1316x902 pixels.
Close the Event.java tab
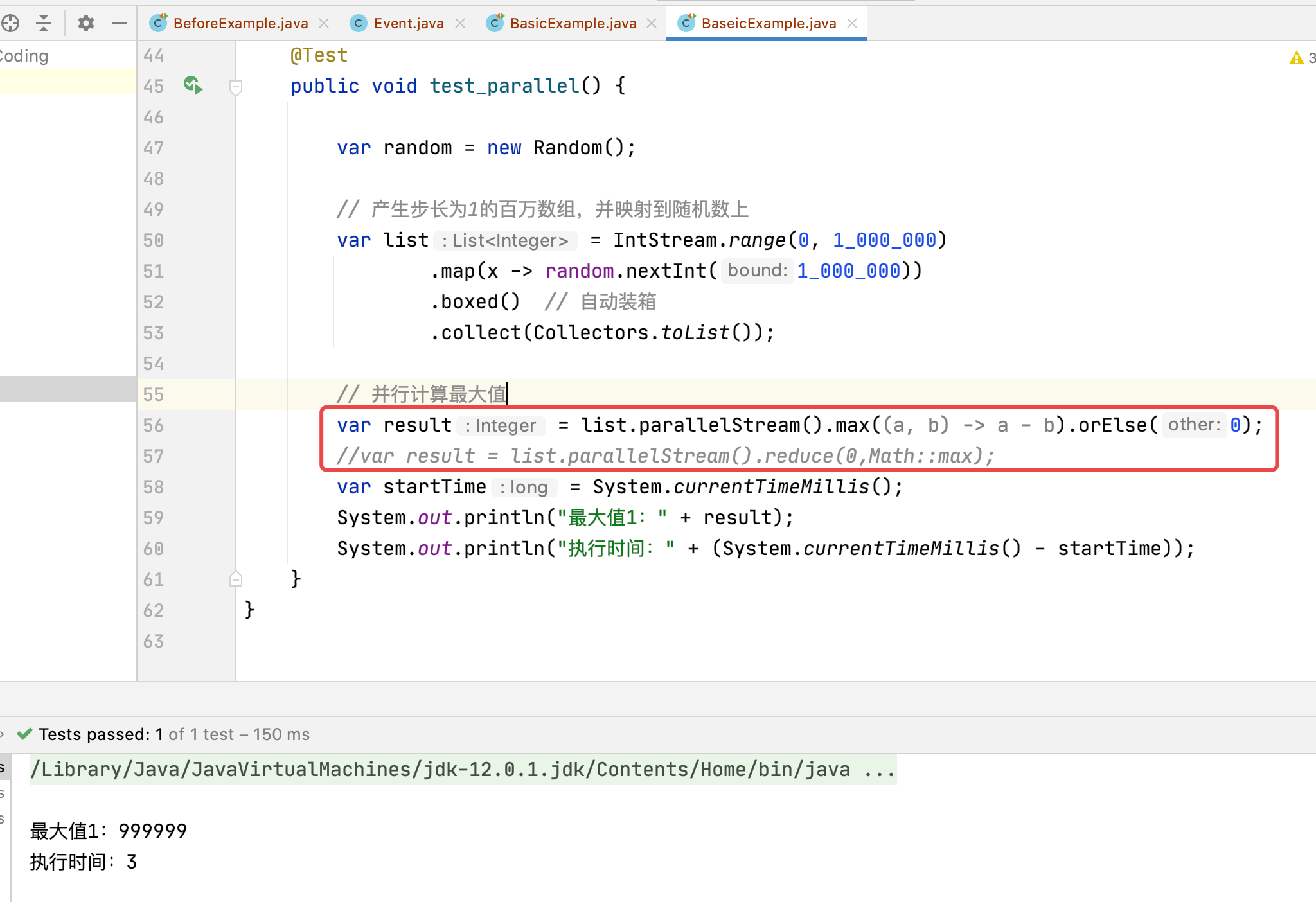(x=460, y=23)
